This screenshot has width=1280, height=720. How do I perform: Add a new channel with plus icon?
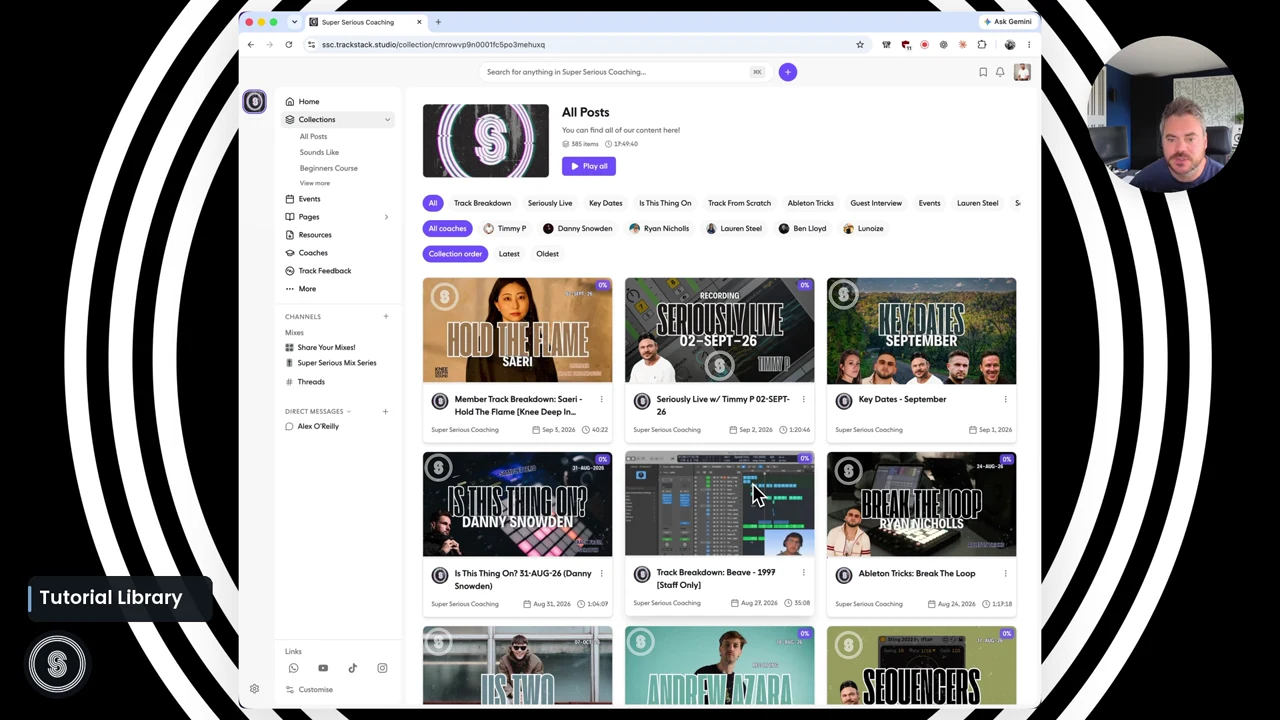[385, 317]
